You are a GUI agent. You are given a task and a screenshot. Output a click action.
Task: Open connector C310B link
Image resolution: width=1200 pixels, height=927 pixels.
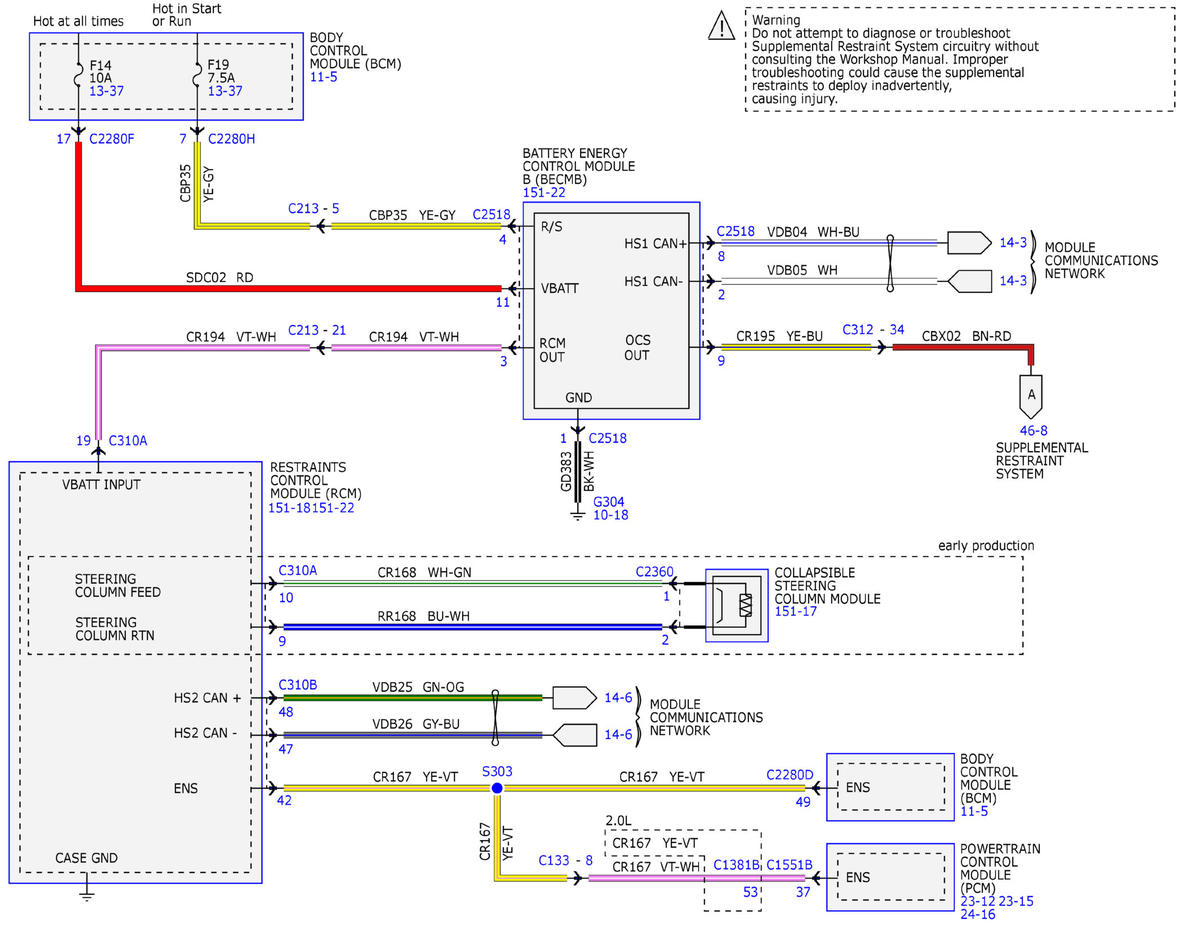pyautogui.click(x=298, y=685)
